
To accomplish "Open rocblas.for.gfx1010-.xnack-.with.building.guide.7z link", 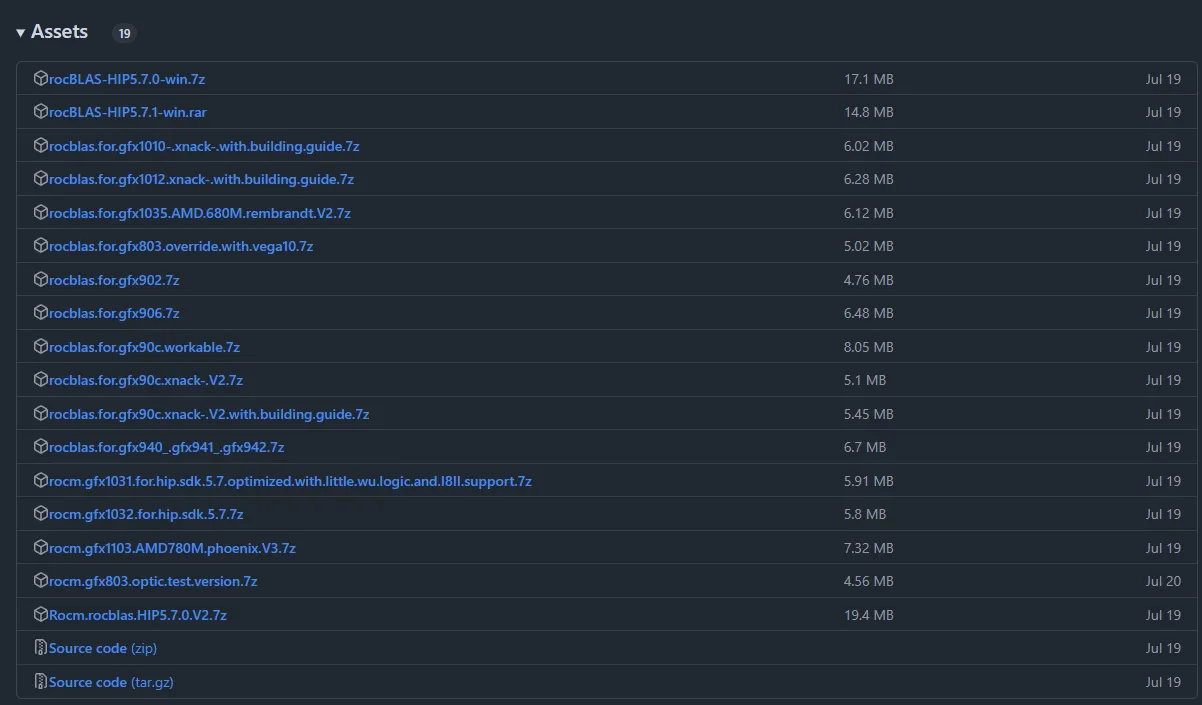I will (x=204, y=146).
